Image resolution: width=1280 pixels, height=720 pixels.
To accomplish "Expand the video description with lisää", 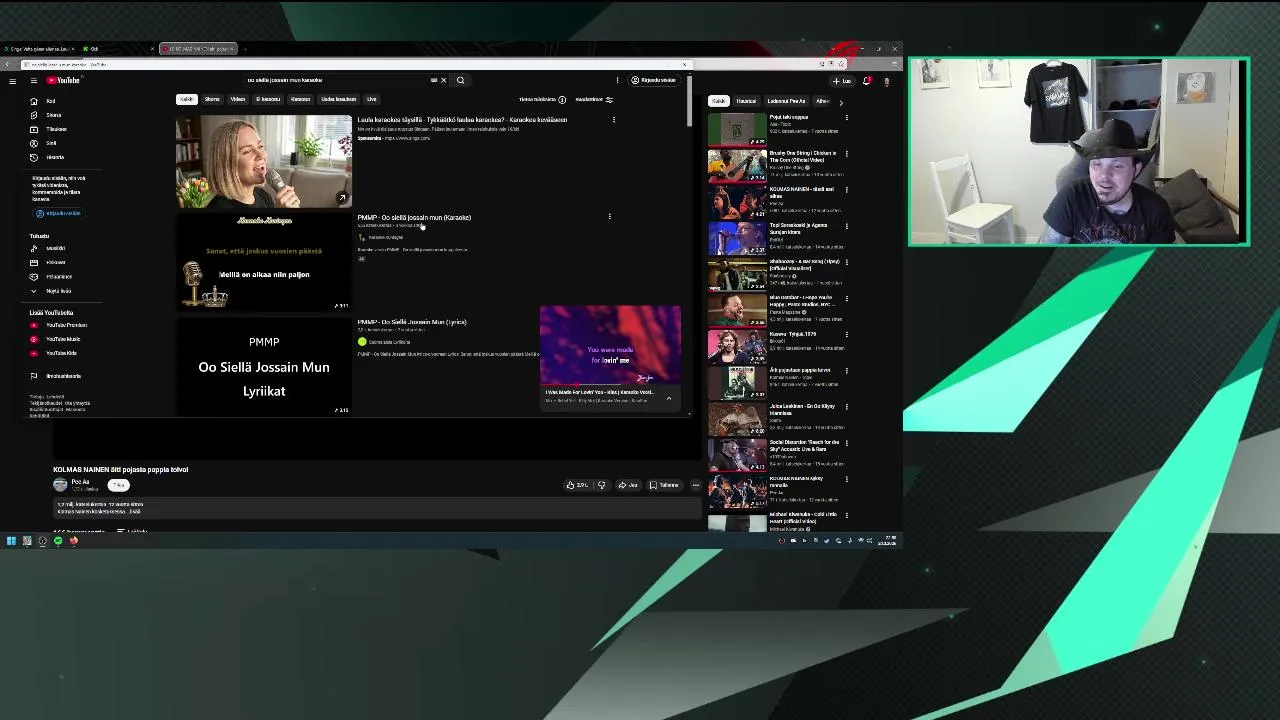I will coord(136,512).
